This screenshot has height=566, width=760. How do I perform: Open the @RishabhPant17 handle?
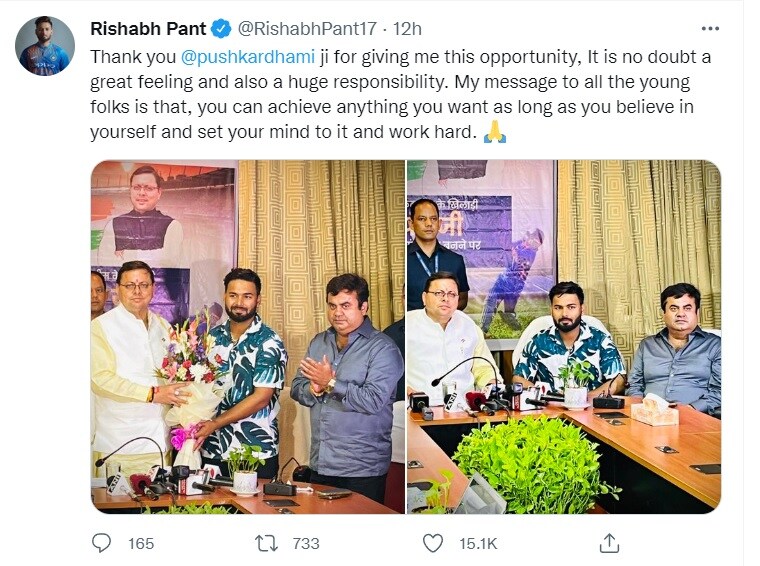click(x=306, y=29)
